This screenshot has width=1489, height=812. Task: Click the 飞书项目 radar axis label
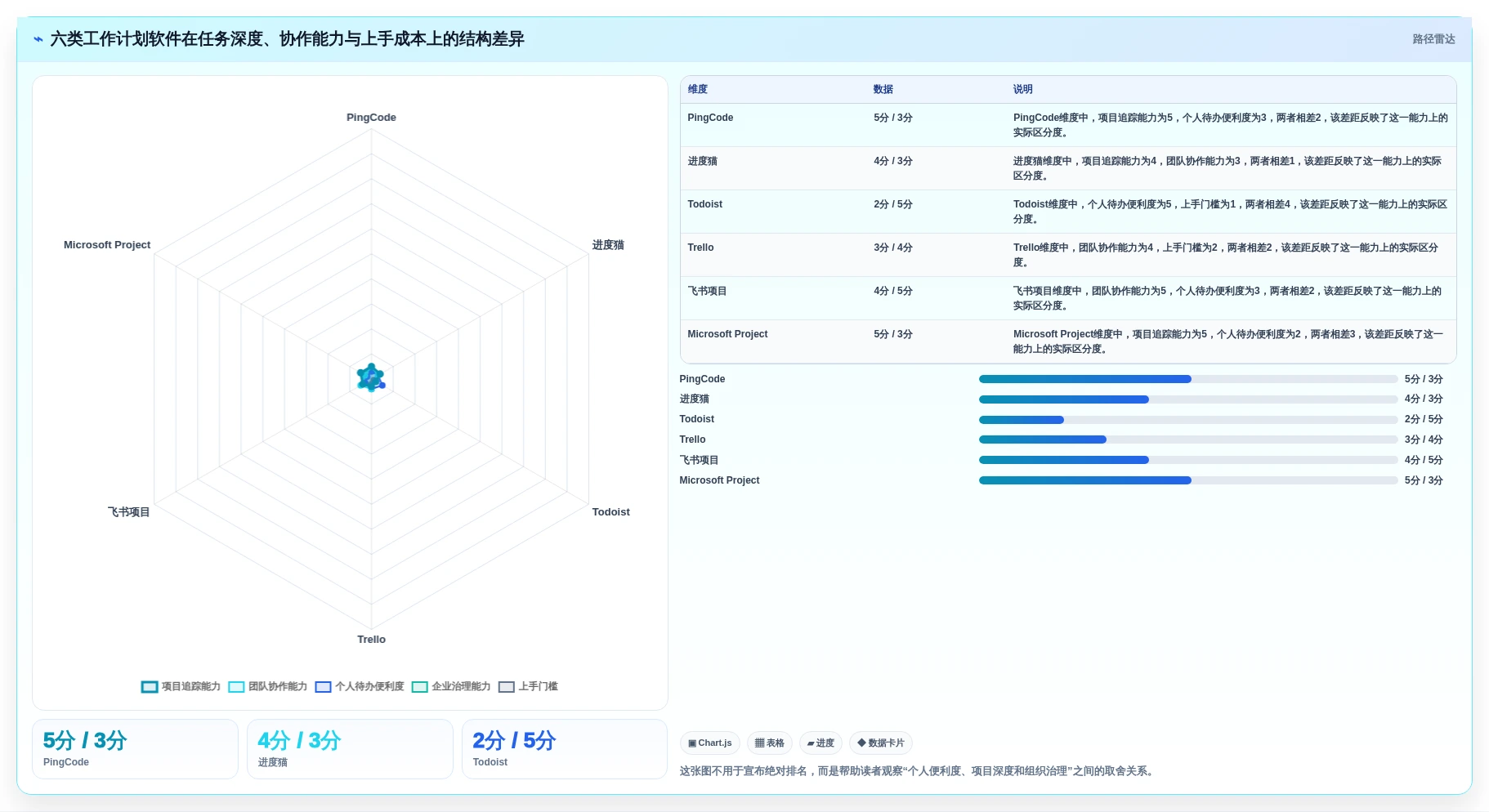click(x=129, y=512)
